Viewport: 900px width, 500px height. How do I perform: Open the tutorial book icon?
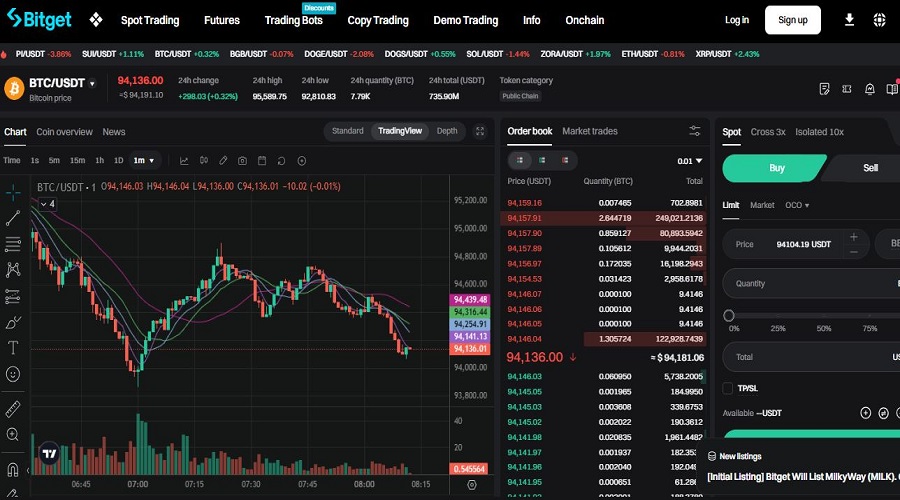click(892, 89)
